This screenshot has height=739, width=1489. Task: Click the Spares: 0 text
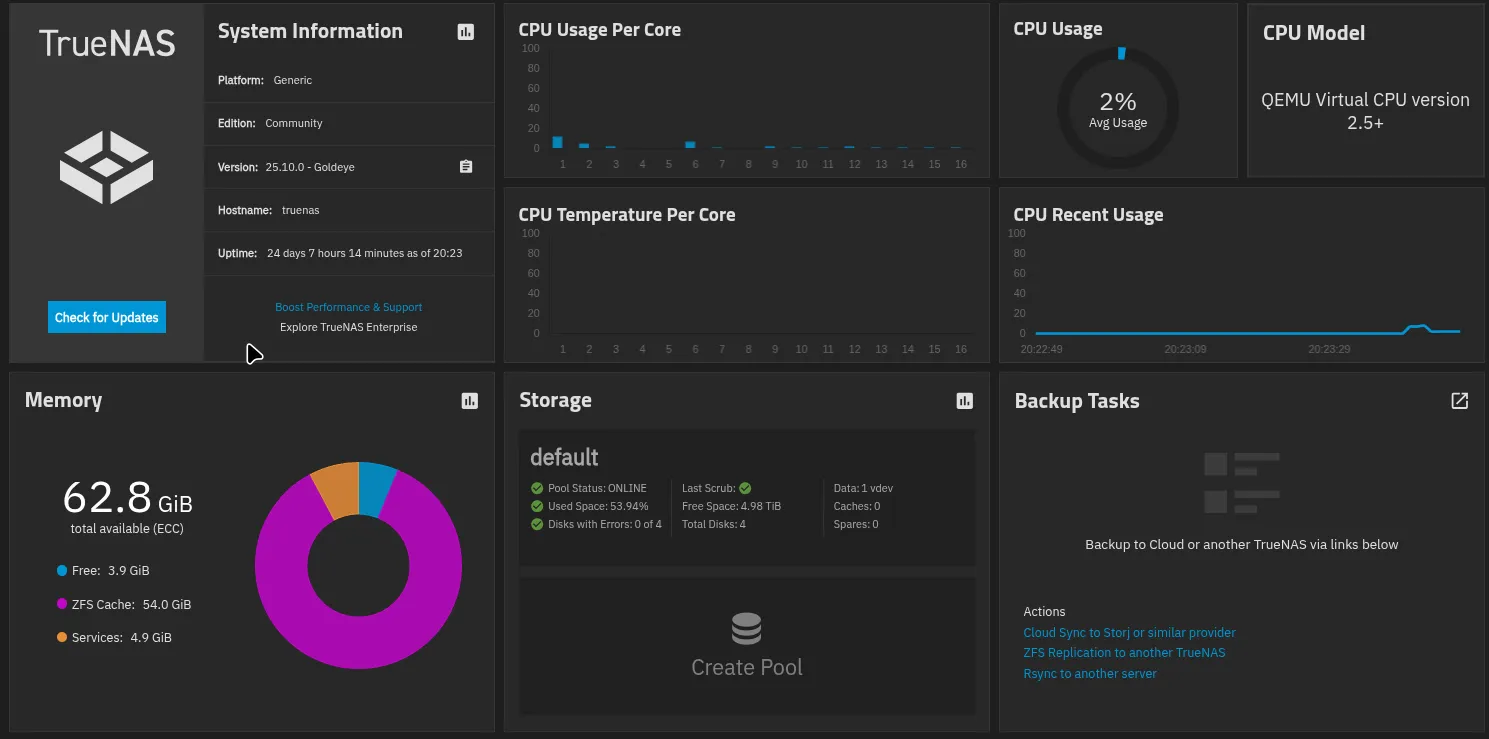(856, 524)
